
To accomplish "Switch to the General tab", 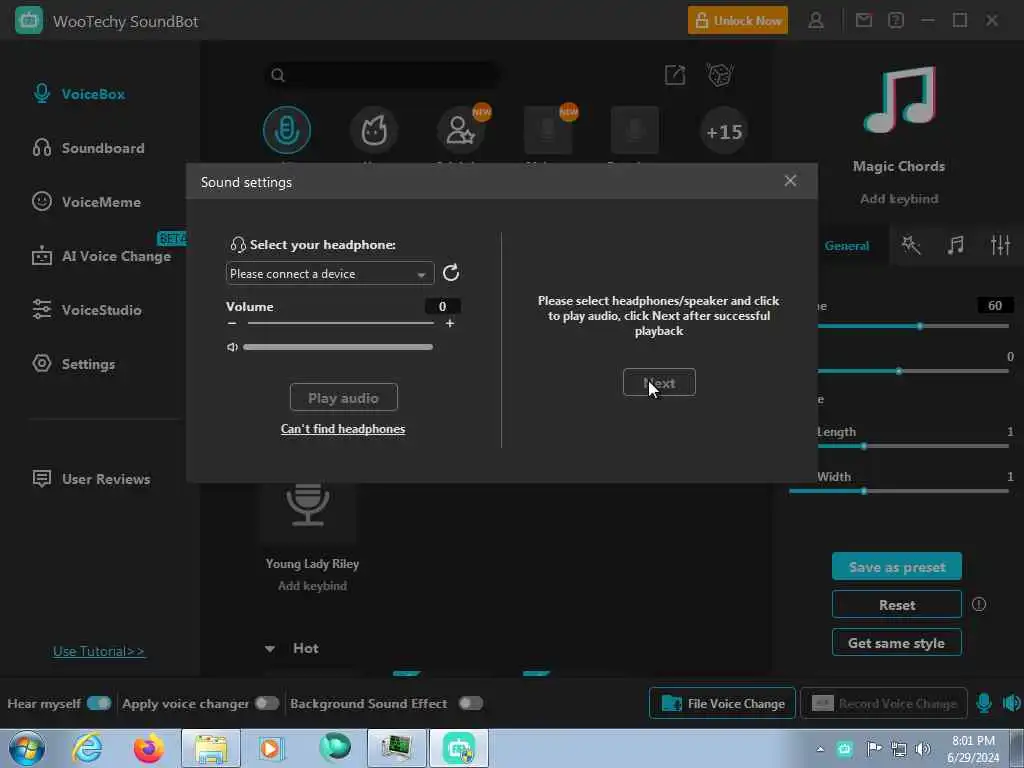I will (846, 246).
